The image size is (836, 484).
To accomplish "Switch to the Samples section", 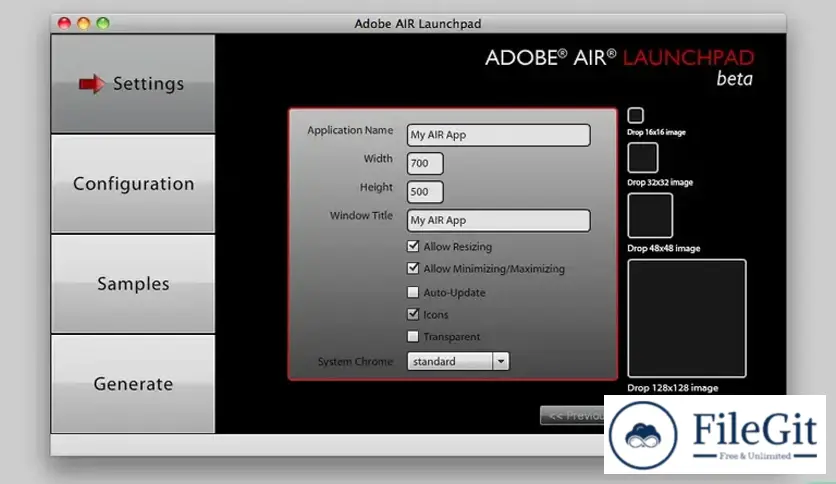I will tap(133, 284).
